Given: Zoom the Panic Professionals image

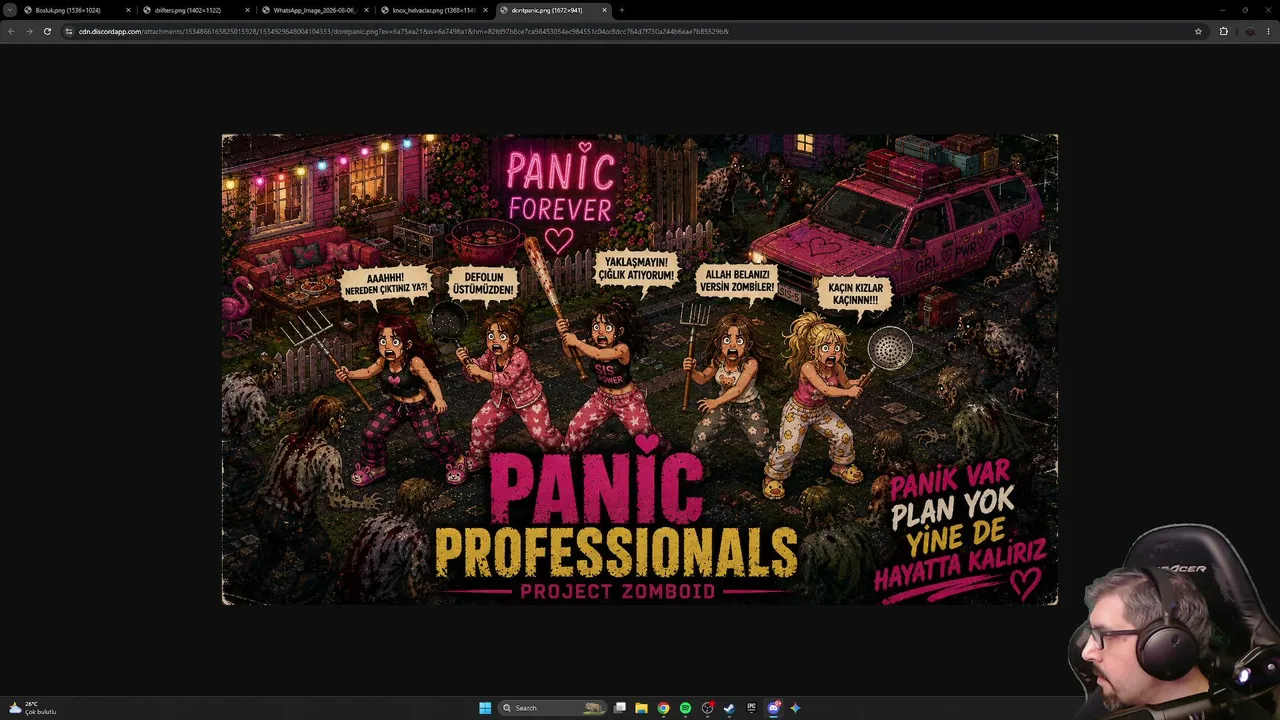Looking at the screenshot, I should click(x=639, y=369).
